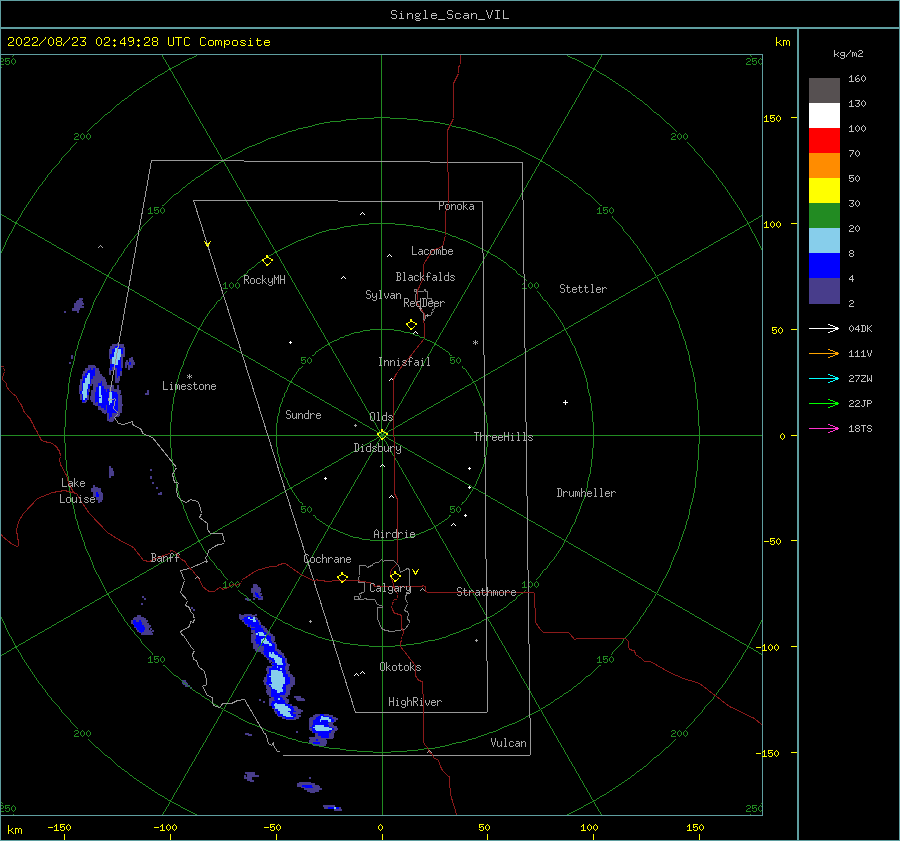Click the yellow diamond marker inside Calgary
900x841 pixels.
(395, 576)
